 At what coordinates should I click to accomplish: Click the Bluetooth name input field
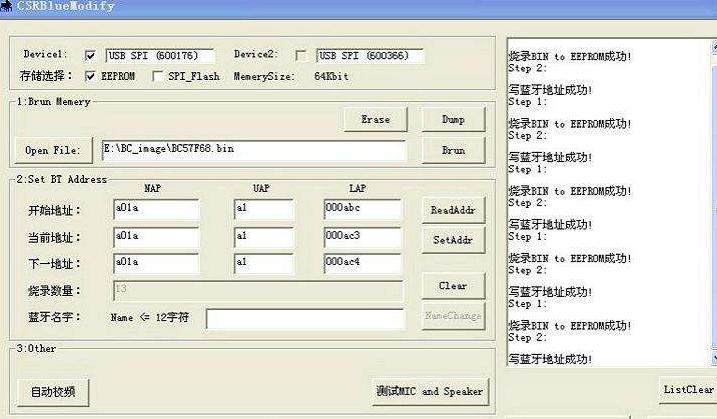[305, 318]
